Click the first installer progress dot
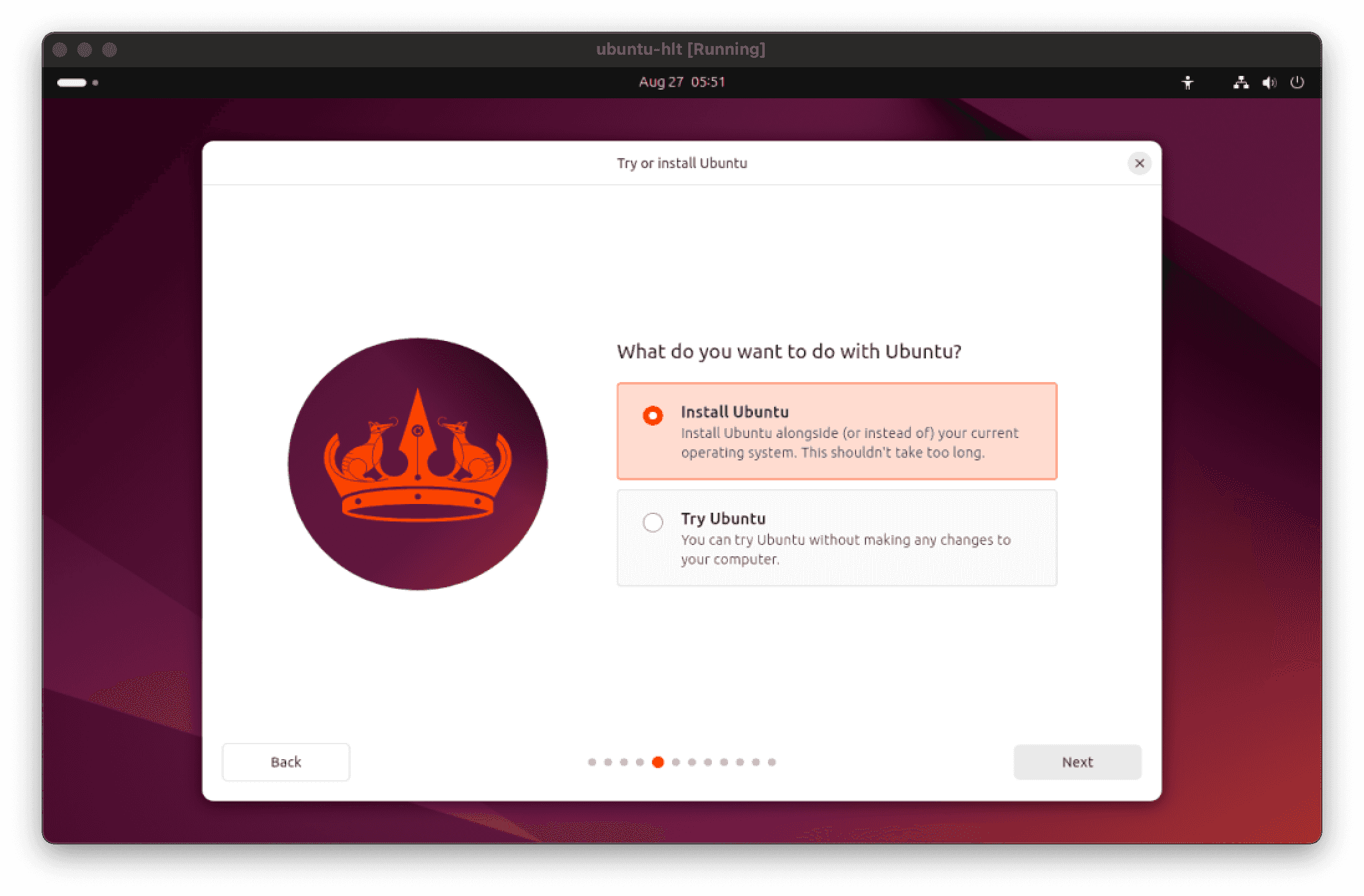The image size is (1364, 896). (592, 762)
